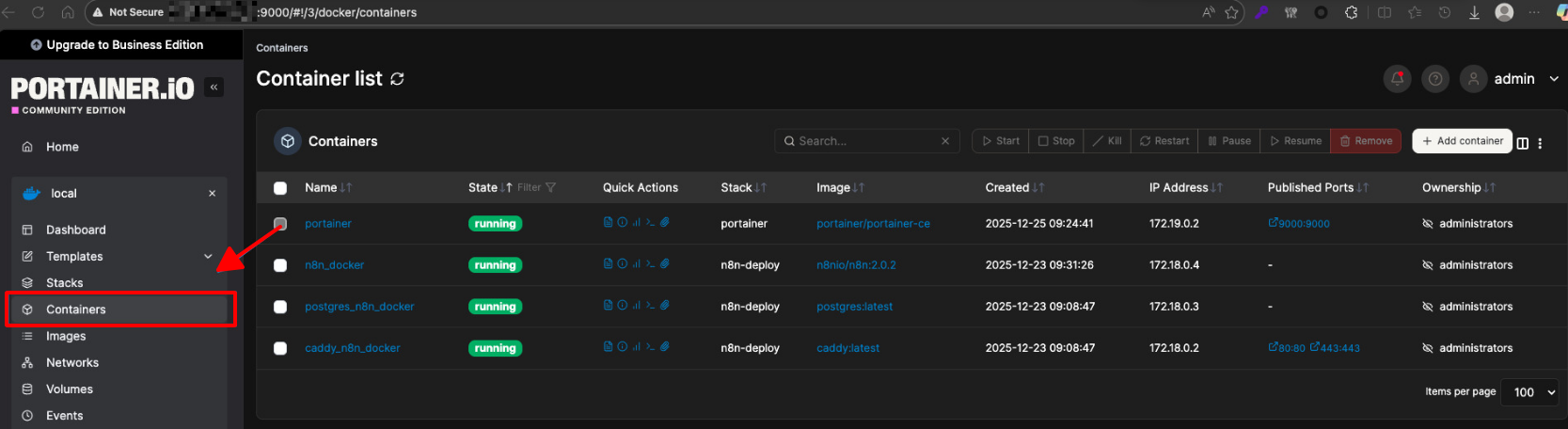Click the Pause button
Viewport: 1568px width, 429px height.
tap(1229, 141)
